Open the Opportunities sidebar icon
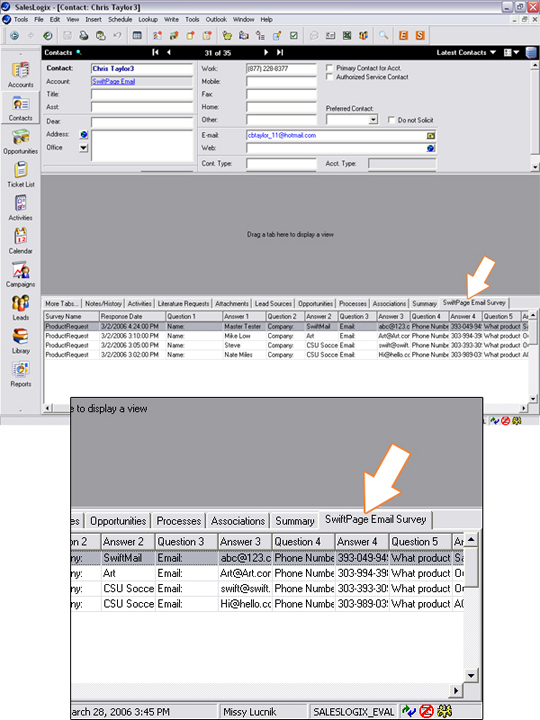The width and height of the screenshot is (540, 720). click(21, 141)
